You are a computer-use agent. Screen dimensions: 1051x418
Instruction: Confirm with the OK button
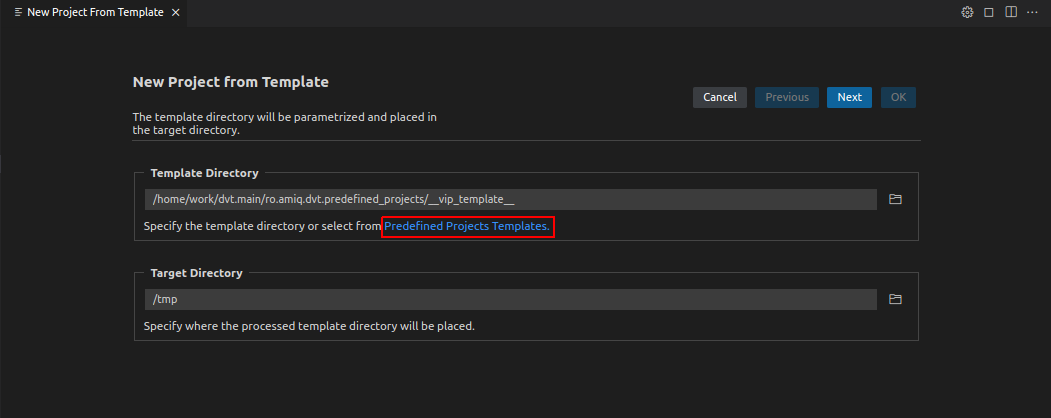click(898, 97)
